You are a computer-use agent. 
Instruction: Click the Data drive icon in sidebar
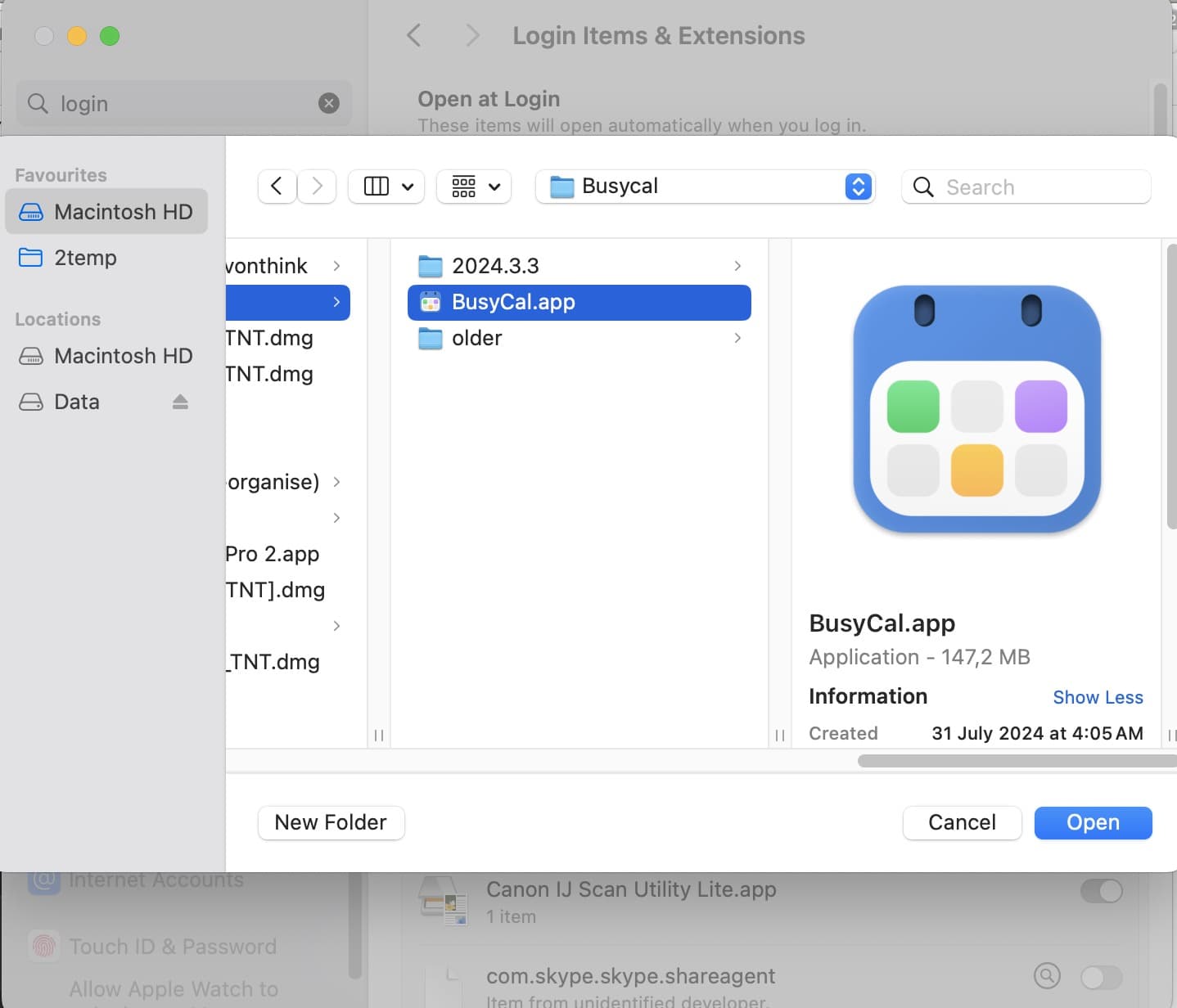pos(31,402)
